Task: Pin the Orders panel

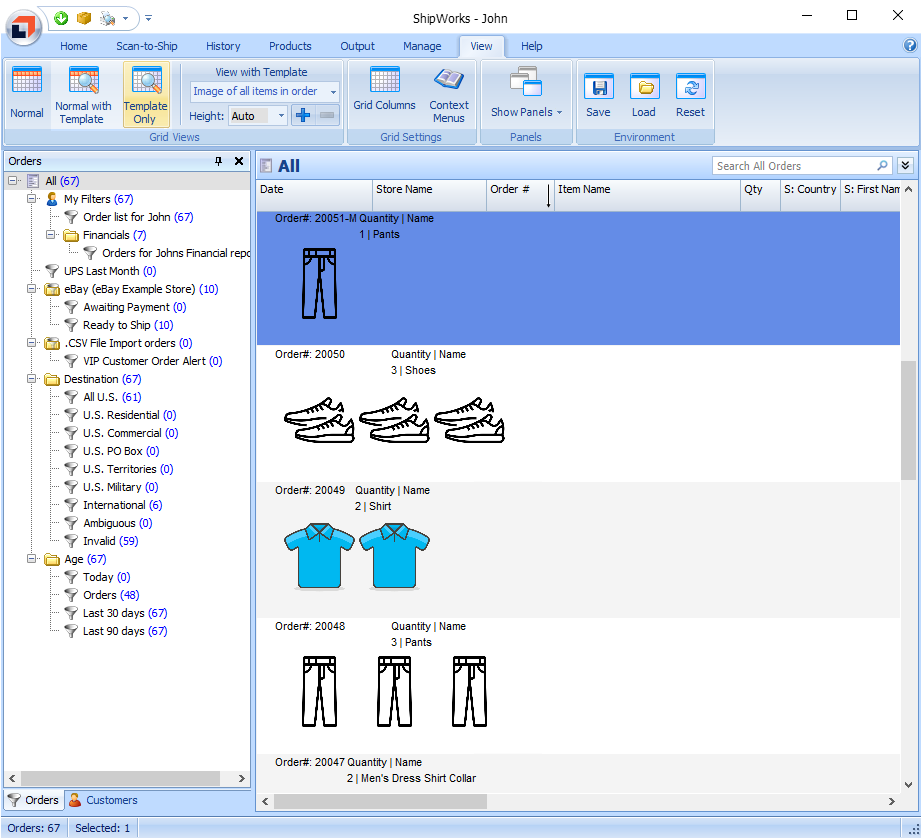Action: [219, 161]
